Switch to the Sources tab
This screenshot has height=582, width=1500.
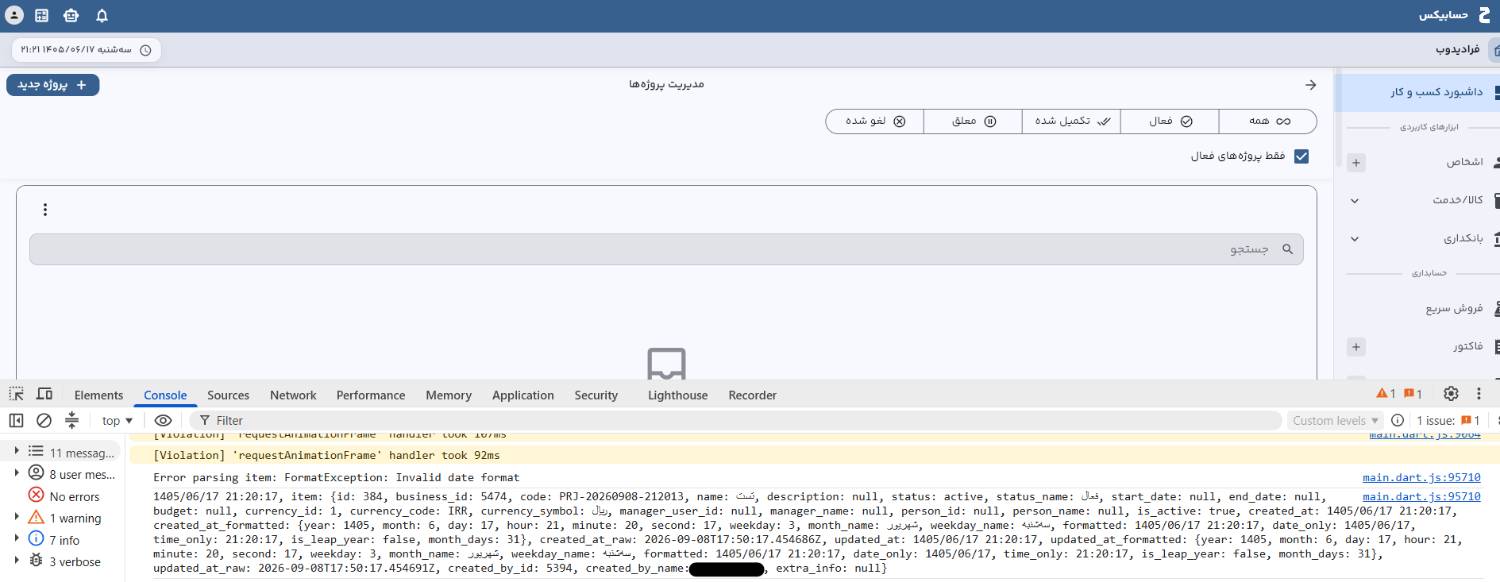pos(228,395)
